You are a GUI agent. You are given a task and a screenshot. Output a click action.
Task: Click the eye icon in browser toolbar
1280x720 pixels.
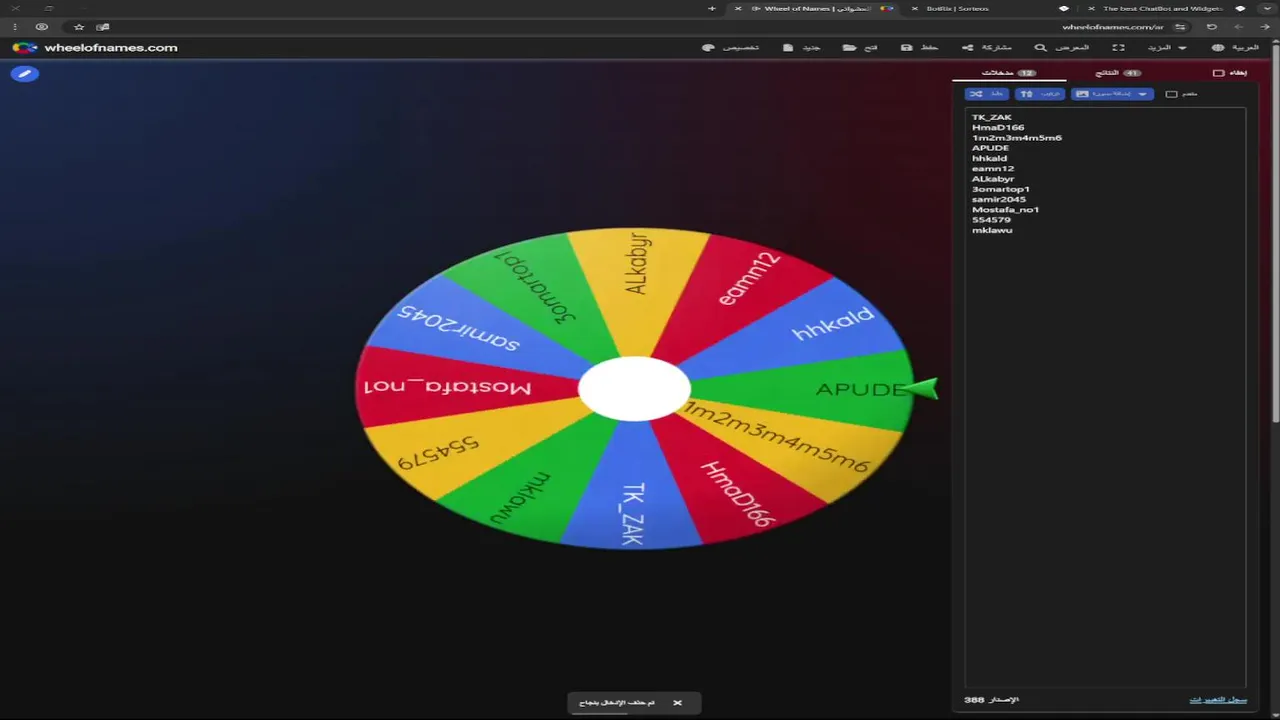click(x=42, y=27)
